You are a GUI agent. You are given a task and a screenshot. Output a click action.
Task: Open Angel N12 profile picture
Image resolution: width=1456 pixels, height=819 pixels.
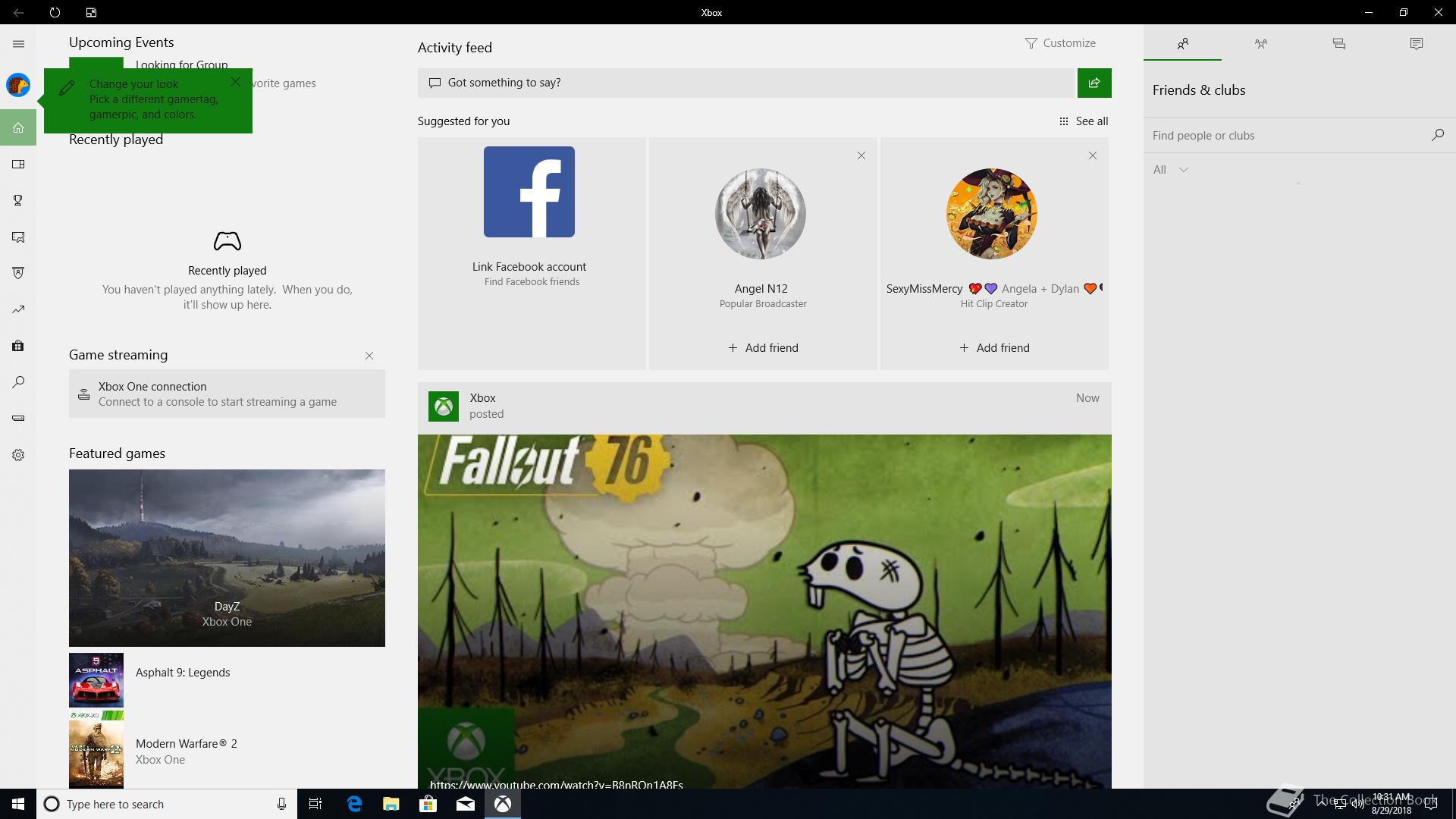pyautogui.click(x=761, y=214)
